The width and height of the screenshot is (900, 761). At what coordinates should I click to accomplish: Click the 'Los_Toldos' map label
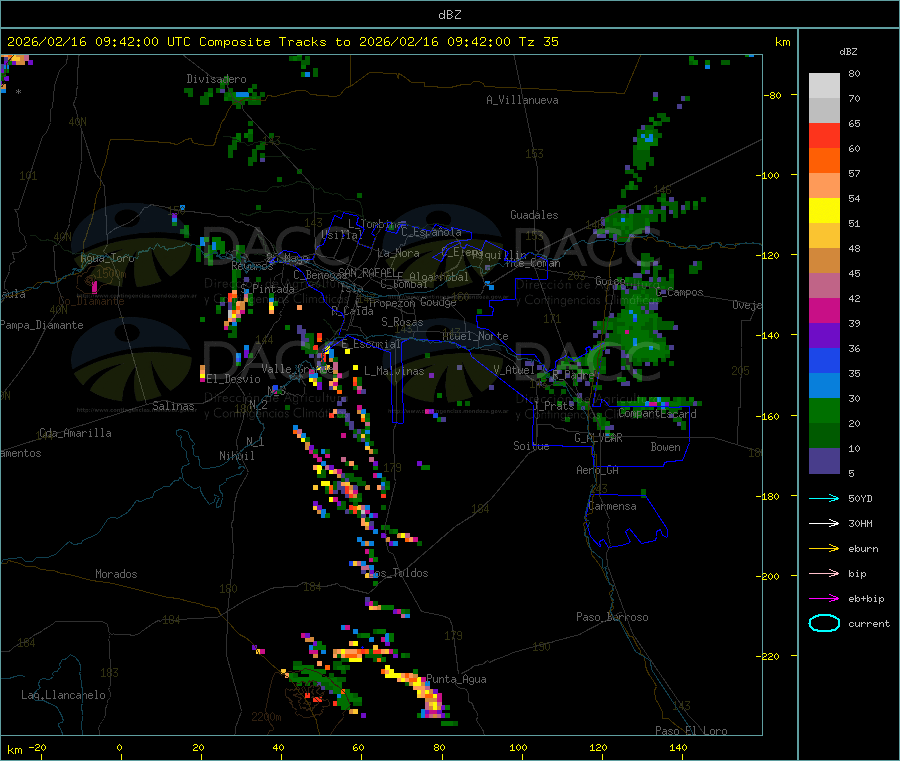click(x=398, y=573)
